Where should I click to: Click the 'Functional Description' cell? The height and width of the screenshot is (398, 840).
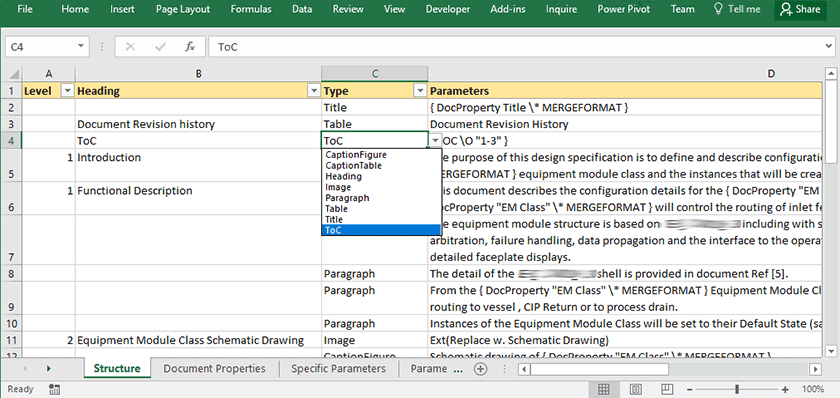coord(198,199)
